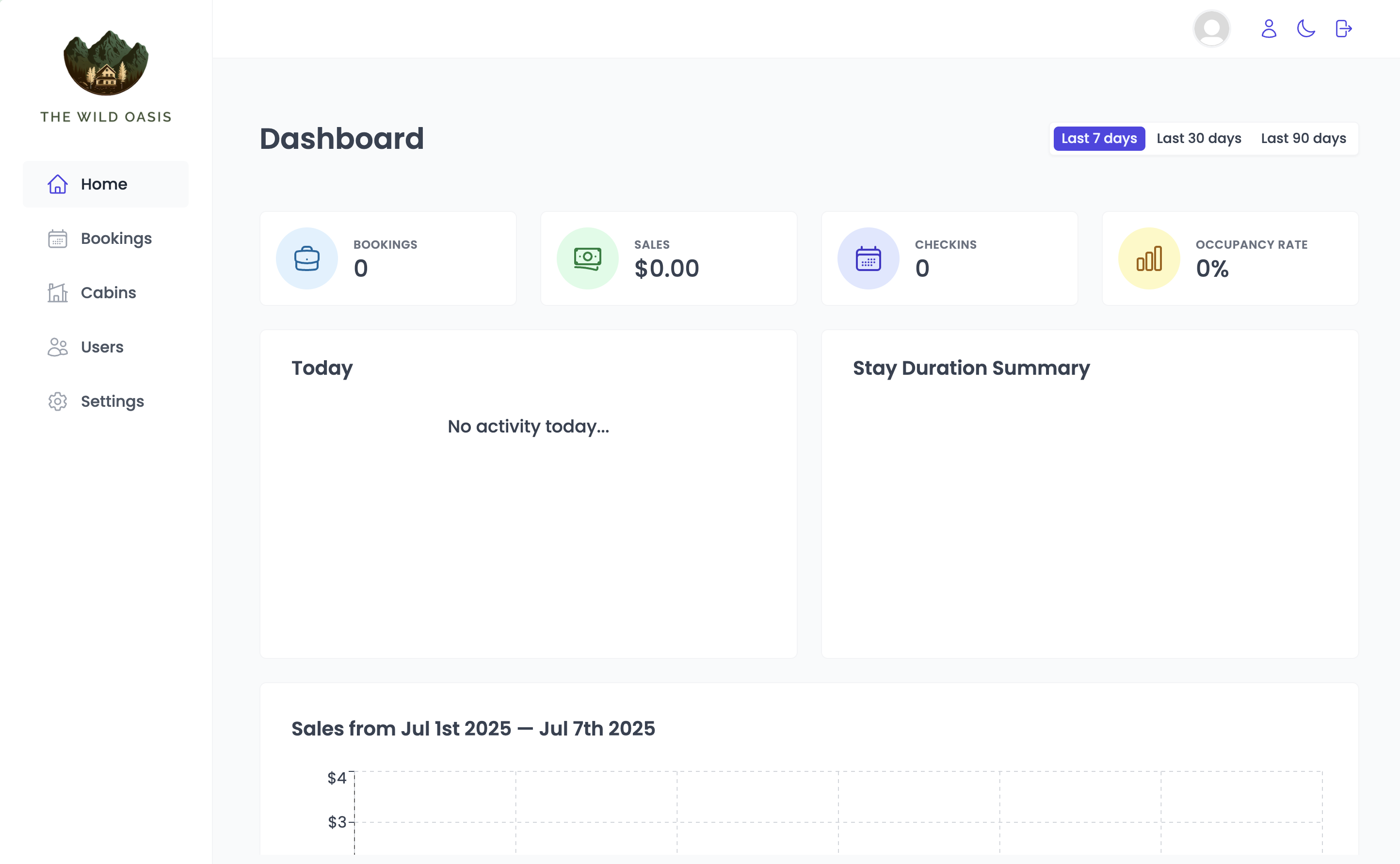The width and height of the screenshot is (1400, 864).
Task: Click the Home house icon in sidebar
Action: (x=58, y=184)
